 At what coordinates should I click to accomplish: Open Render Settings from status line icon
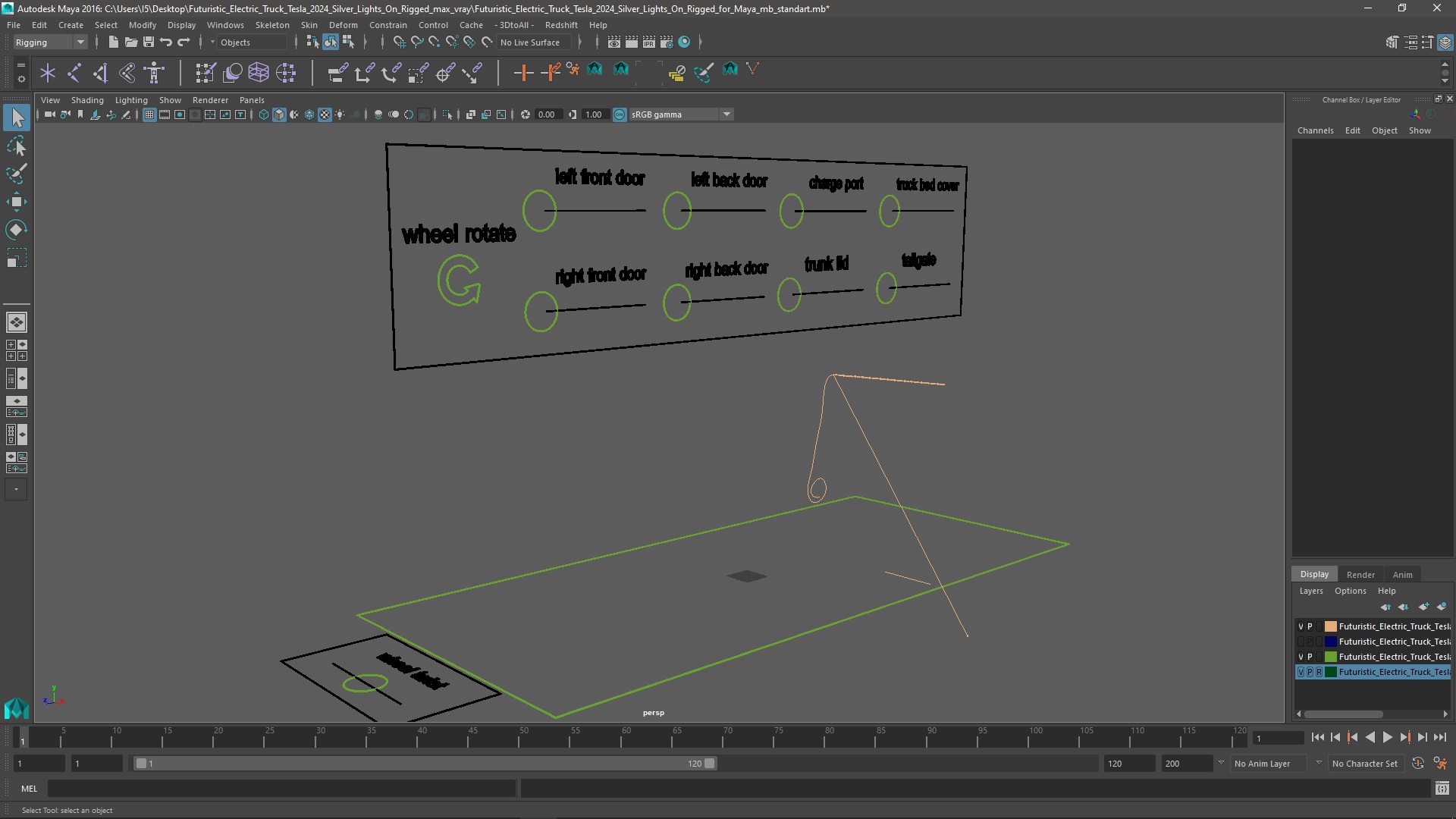(666, 42)
